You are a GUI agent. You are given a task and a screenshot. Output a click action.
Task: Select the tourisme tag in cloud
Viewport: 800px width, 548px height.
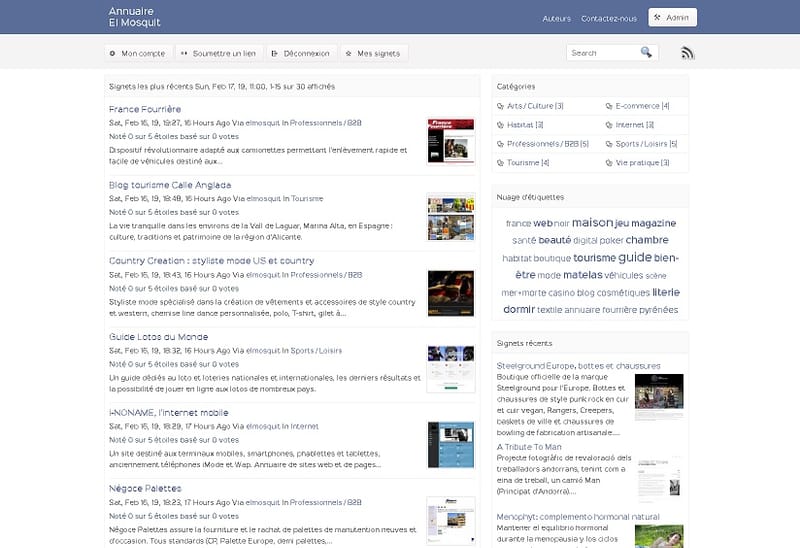coord(594,258)
